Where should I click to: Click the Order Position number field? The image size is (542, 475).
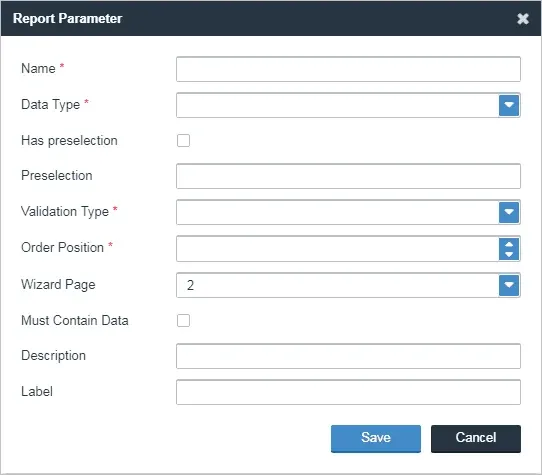[x=338, y=249]
